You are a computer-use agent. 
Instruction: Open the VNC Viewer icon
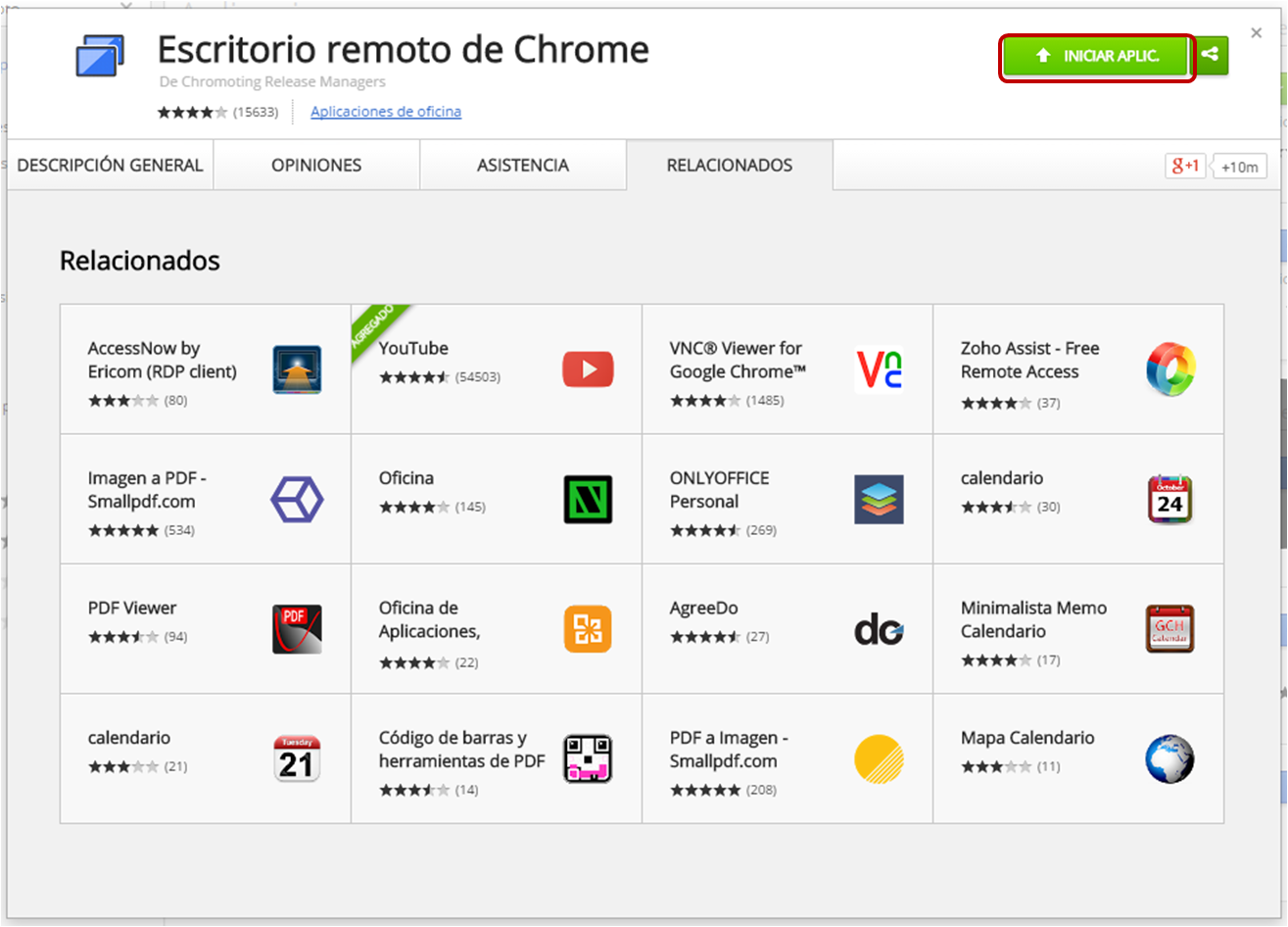click(879, 369)
